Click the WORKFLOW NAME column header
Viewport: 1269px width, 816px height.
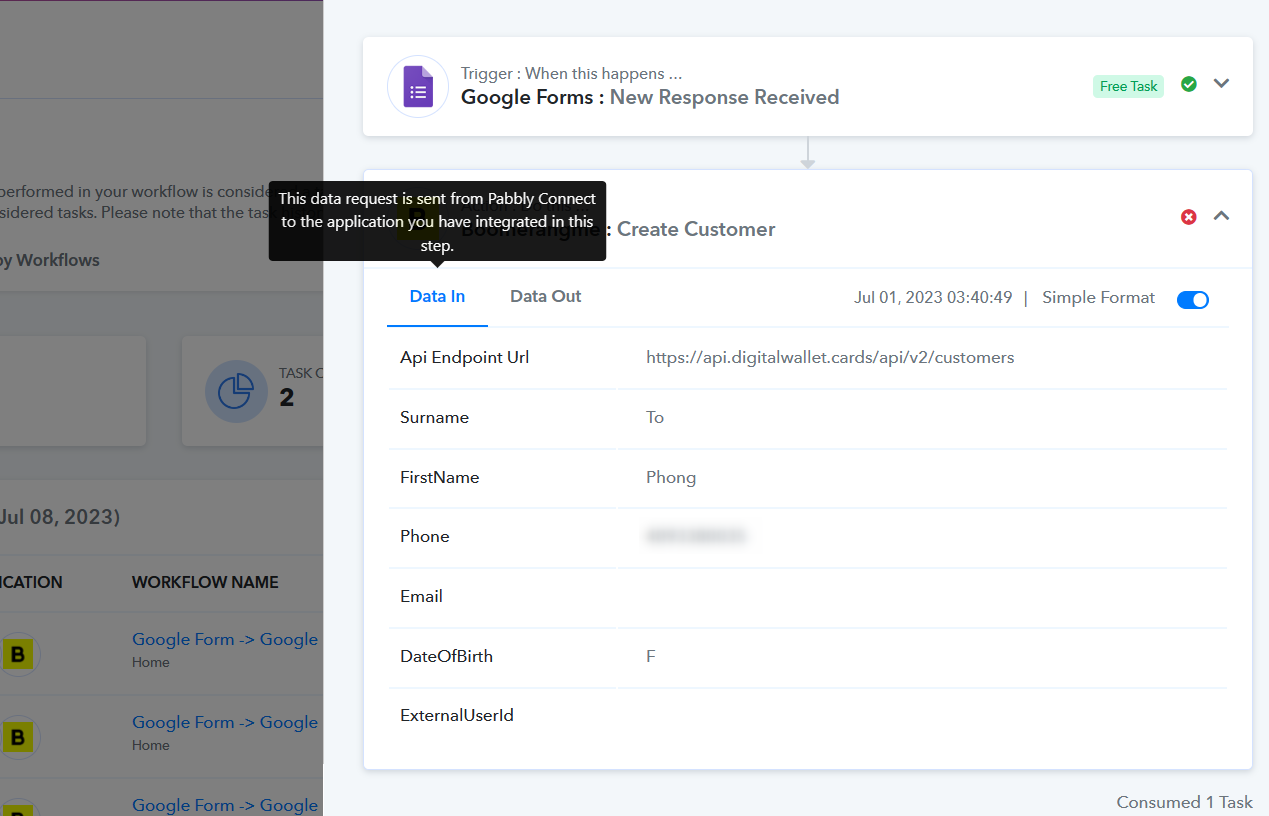point(205,582)
